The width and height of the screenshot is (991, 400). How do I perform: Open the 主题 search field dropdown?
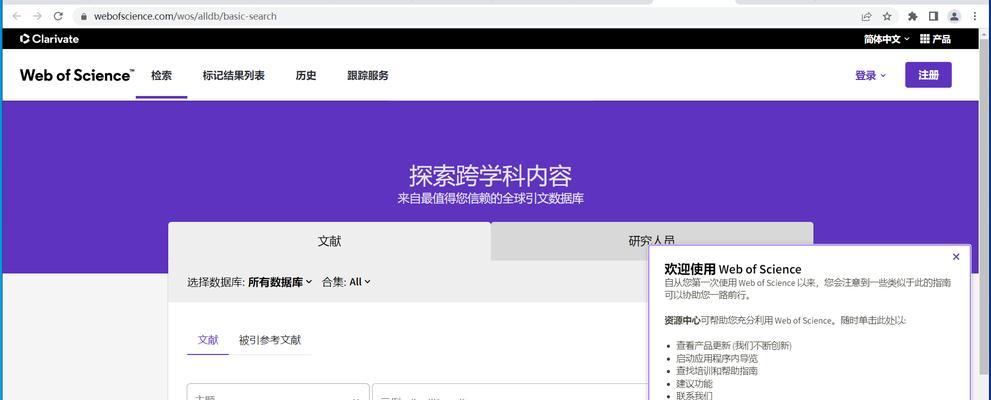278,393
